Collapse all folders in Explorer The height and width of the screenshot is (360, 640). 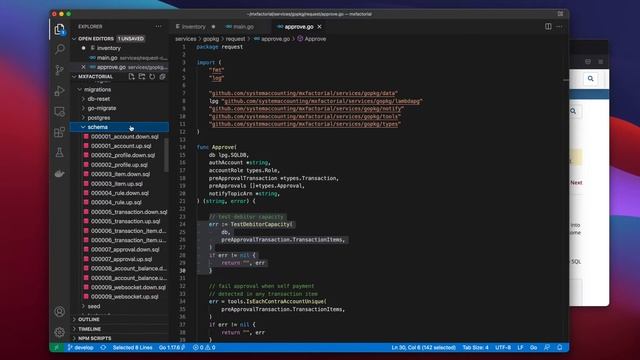tap(162, 76)
